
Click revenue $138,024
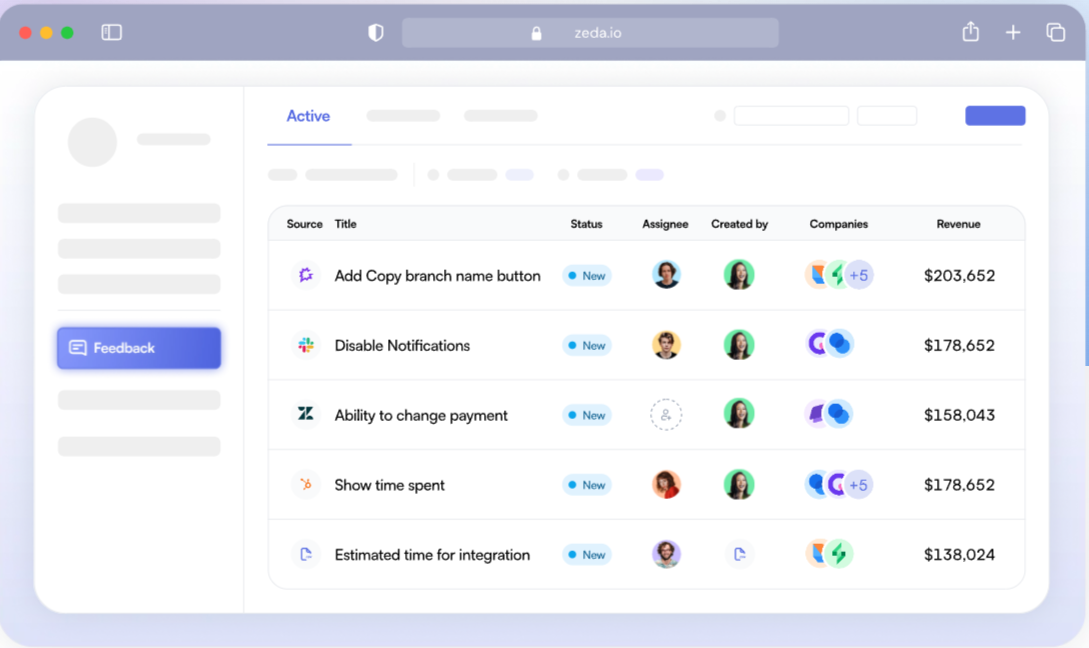(959, 555)
